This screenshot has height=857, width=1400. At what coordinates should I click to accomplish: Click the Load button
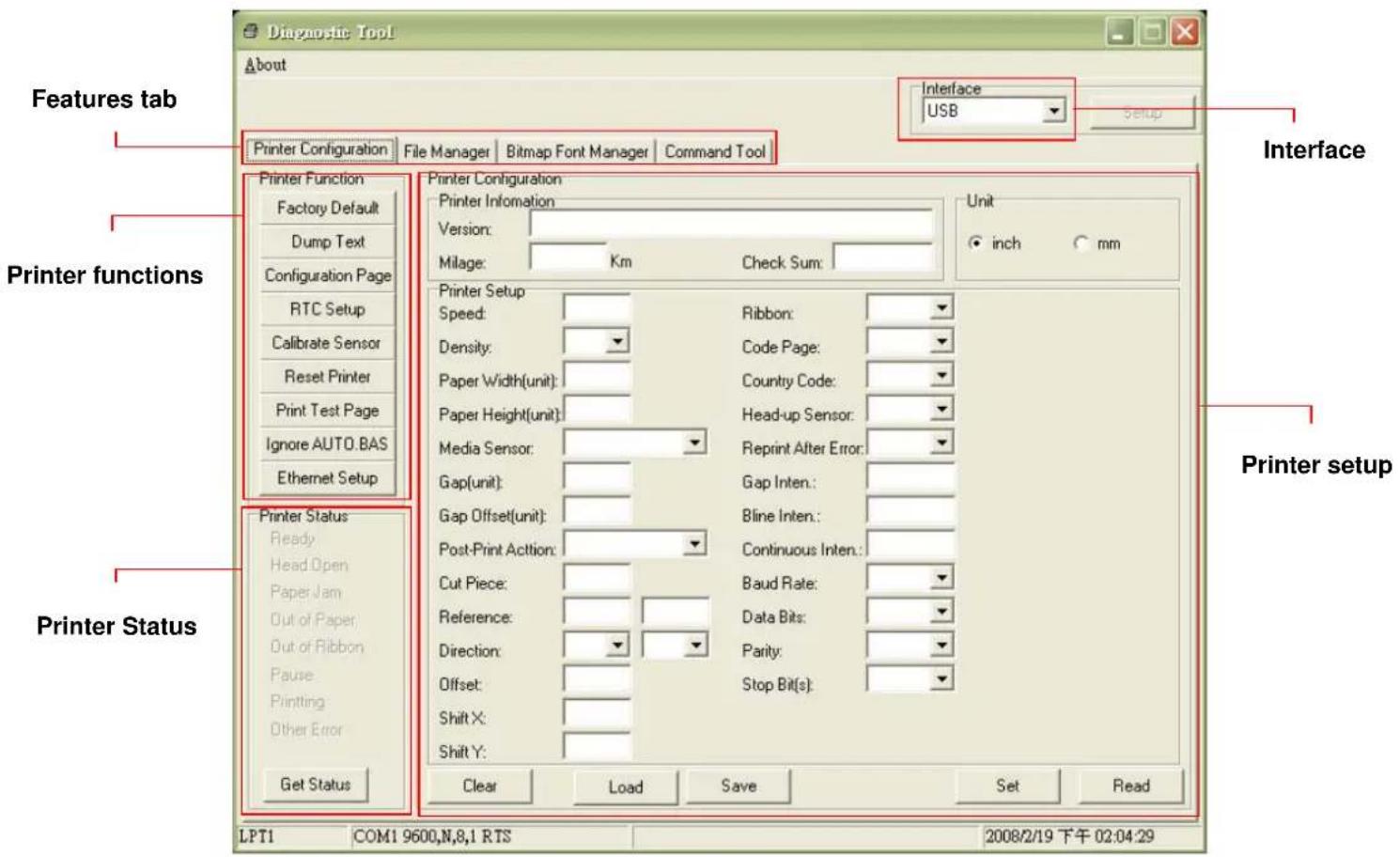tap(626, 787)
